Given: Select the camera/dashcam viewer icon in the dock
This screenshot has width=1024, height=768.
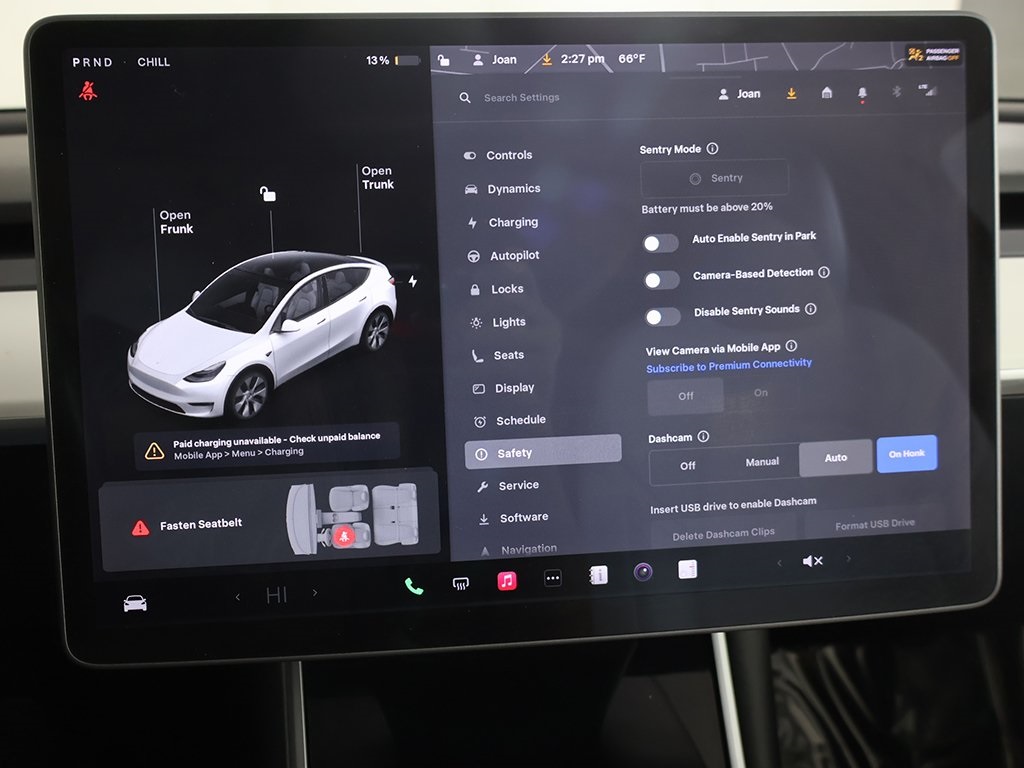Looking at the screenshot, I should [641, 571].
